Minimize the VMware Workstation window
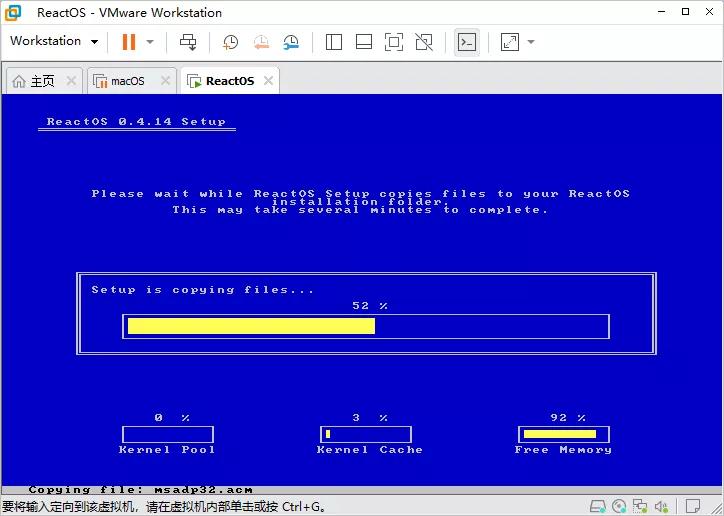724x516 pixels. (x=662, y=12)
